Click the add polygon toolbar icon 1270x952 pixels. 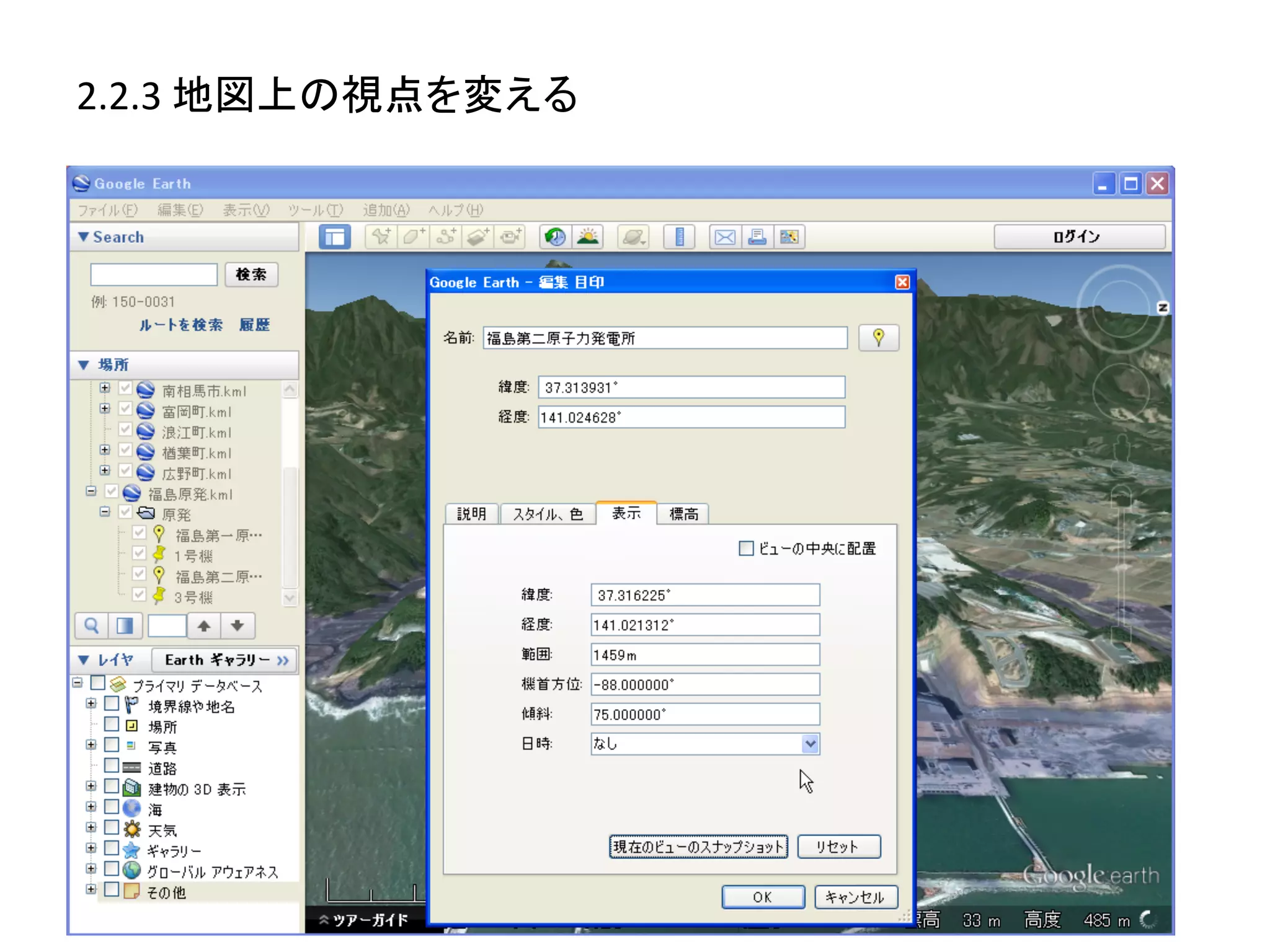point(413,237)
